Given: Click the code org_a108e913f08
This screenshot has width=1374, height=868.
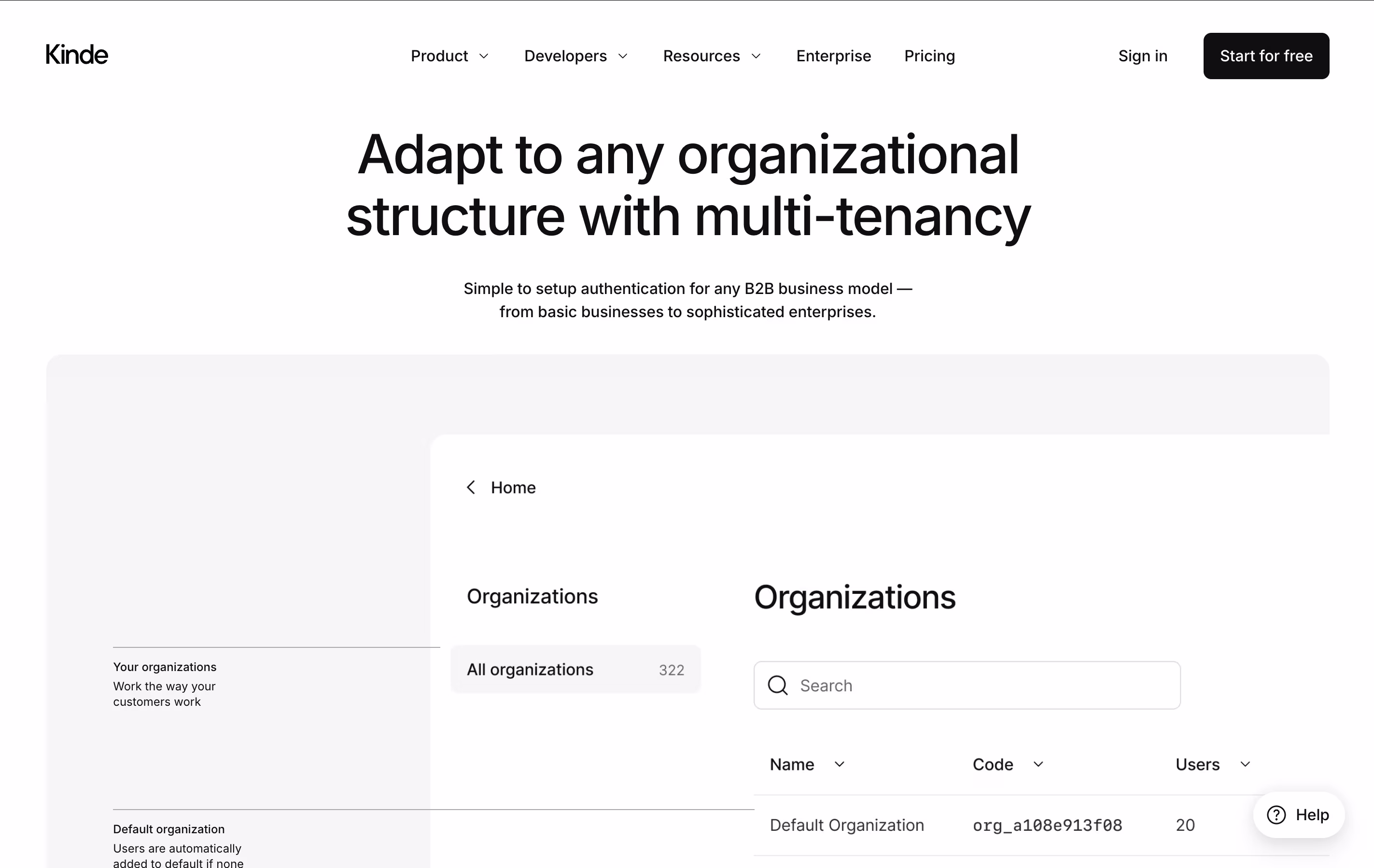Looking at the screenshot, I should [1047, 825].
